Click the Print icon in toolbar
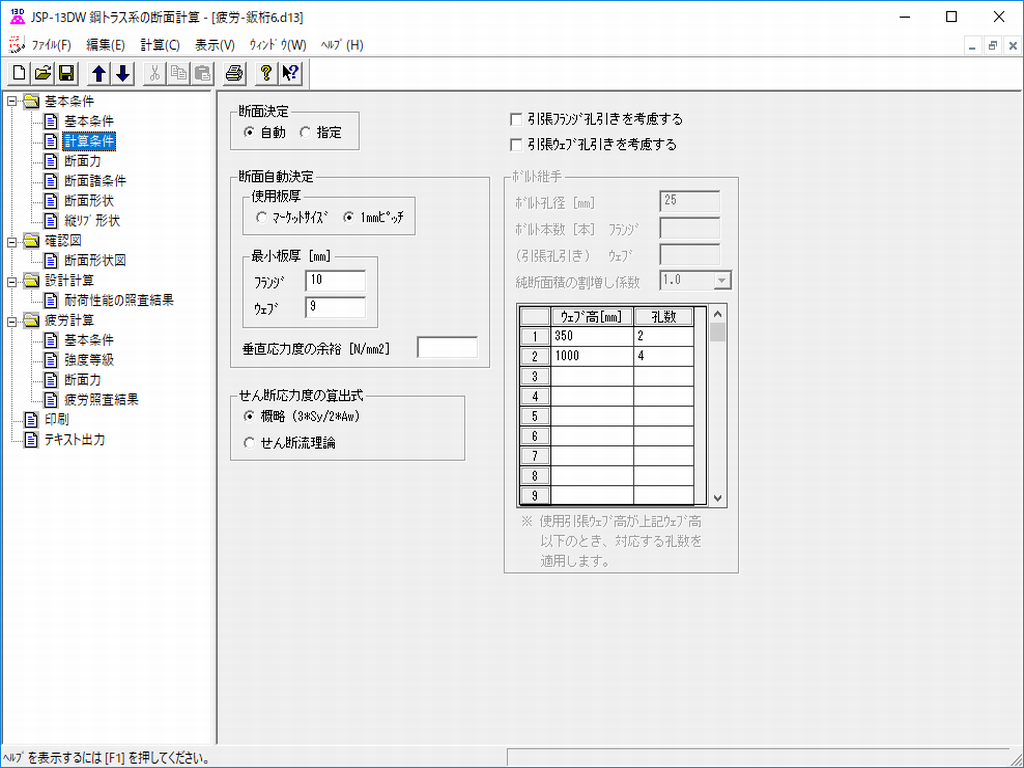 point(233,73)
